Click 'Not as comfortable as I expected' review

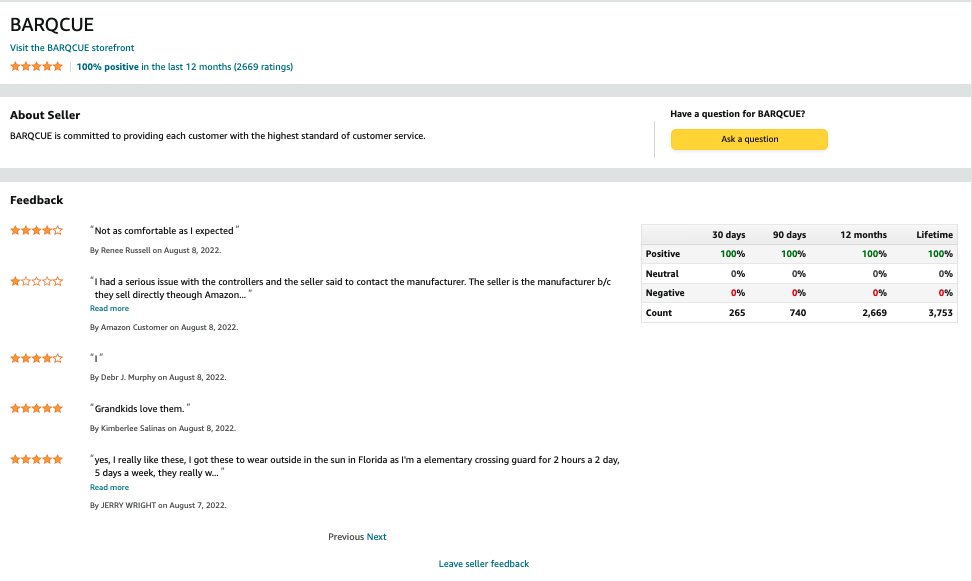(164, 231)
